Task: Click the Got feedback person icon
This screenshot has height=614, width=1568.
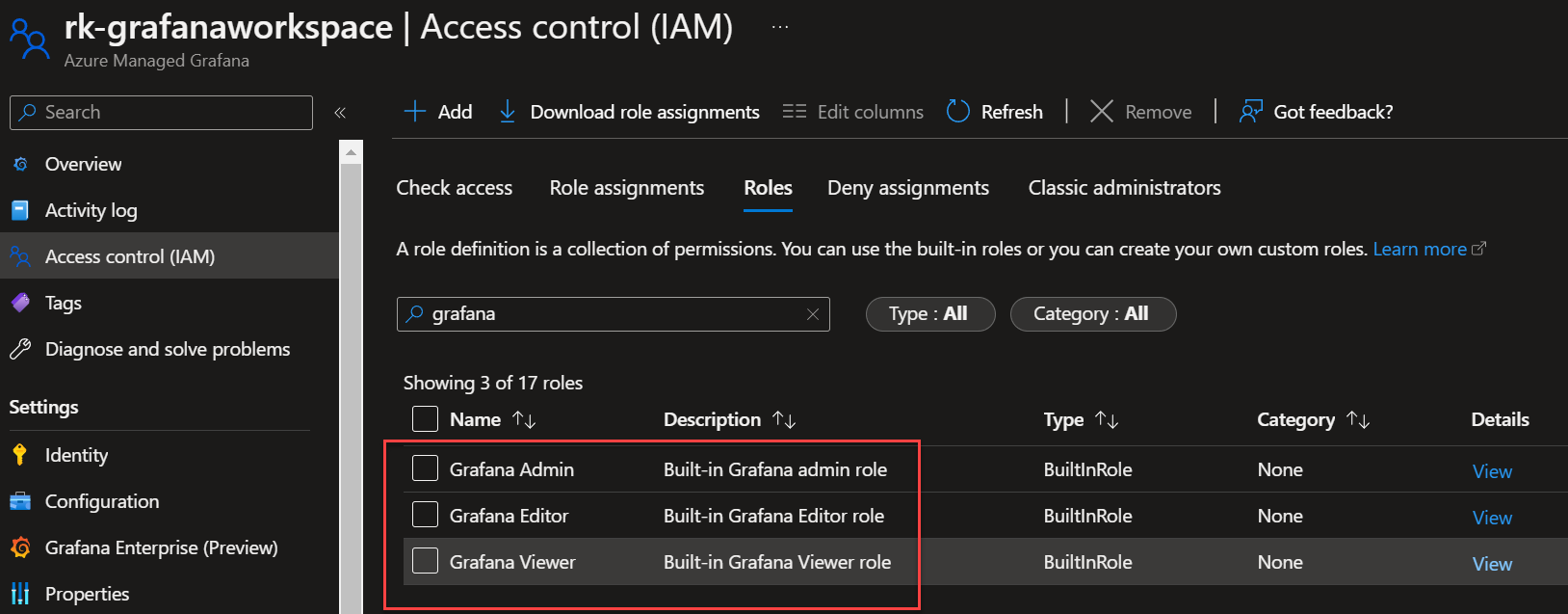Action: coord(1250,112)
